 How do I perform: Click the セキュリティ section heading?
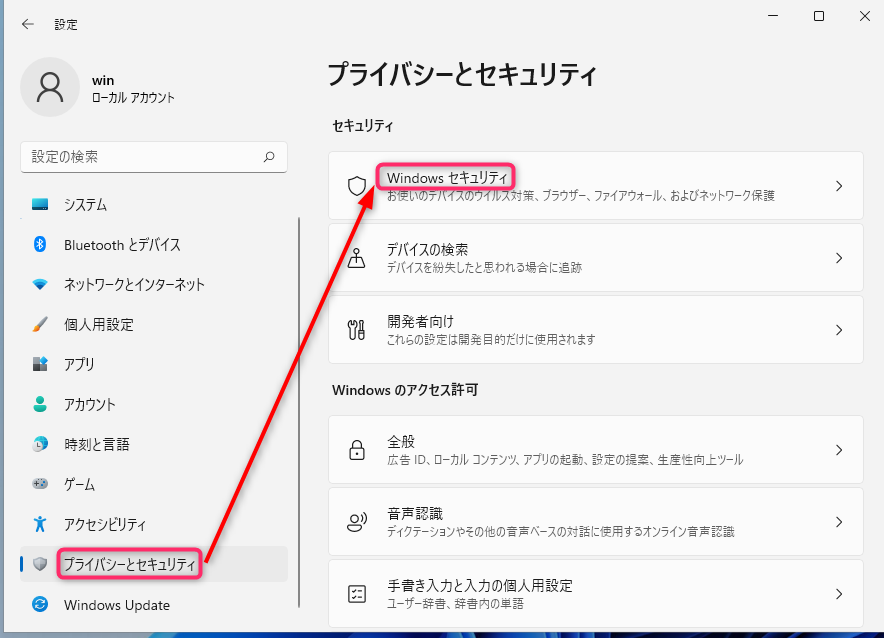[x=363, y=126]
